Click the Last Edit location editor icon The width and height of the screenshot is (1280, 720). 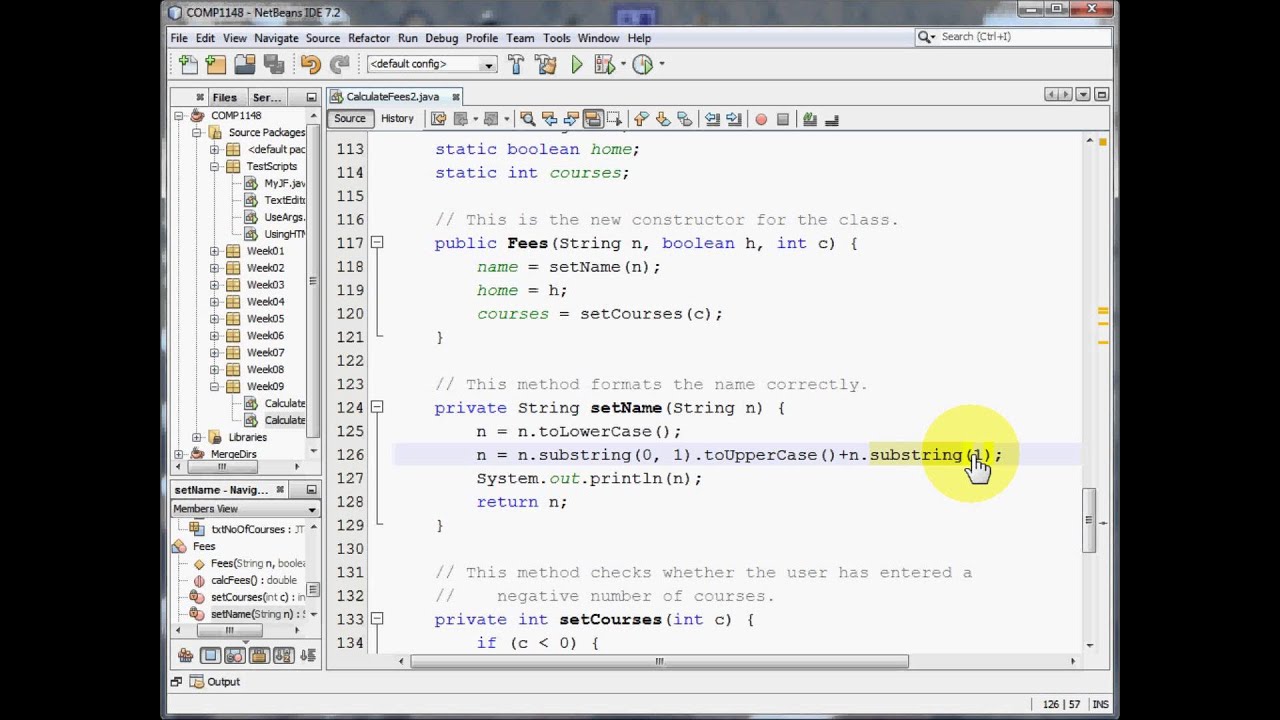[438, 119]
